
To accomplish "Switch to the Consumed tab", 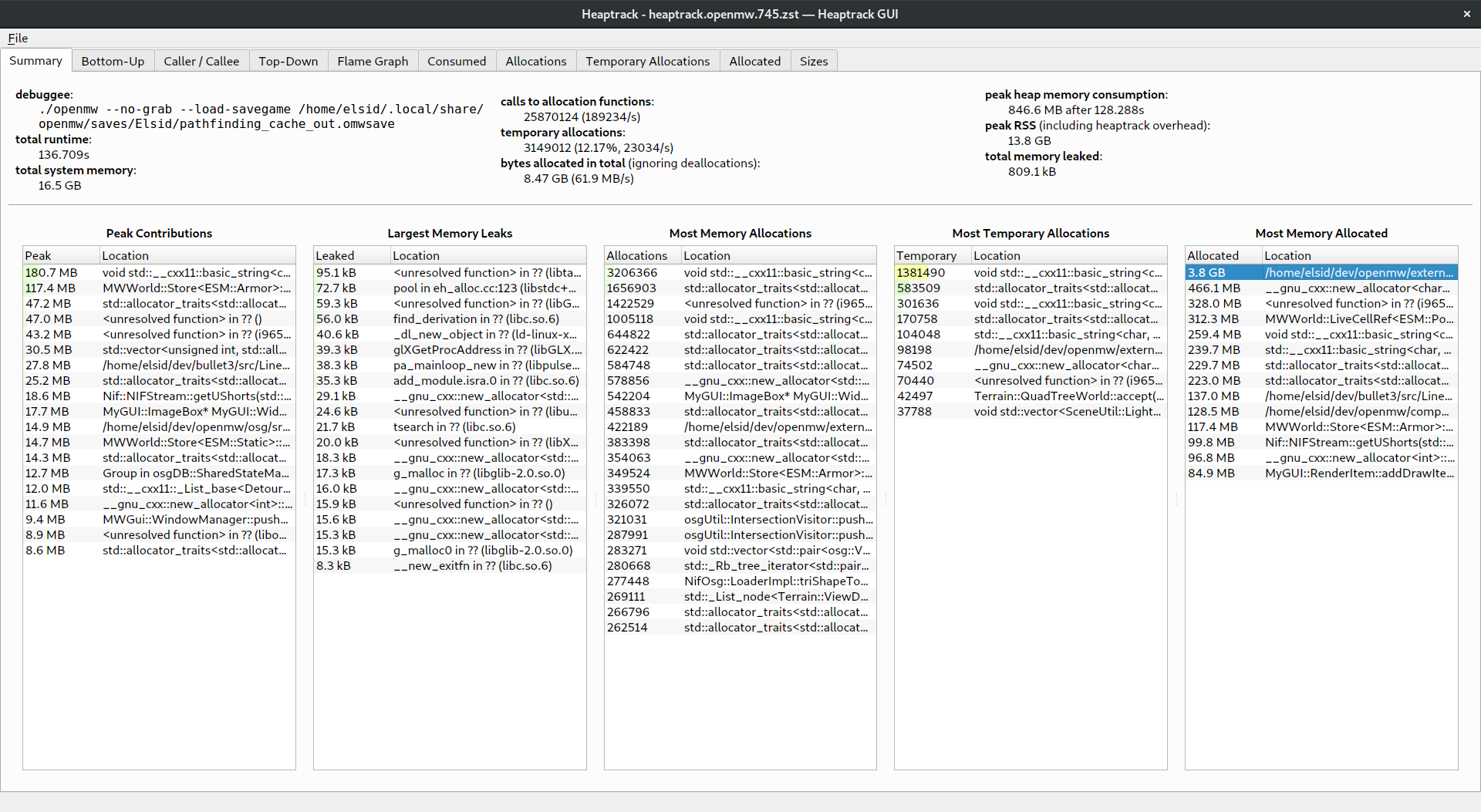I will pos(457,61).
